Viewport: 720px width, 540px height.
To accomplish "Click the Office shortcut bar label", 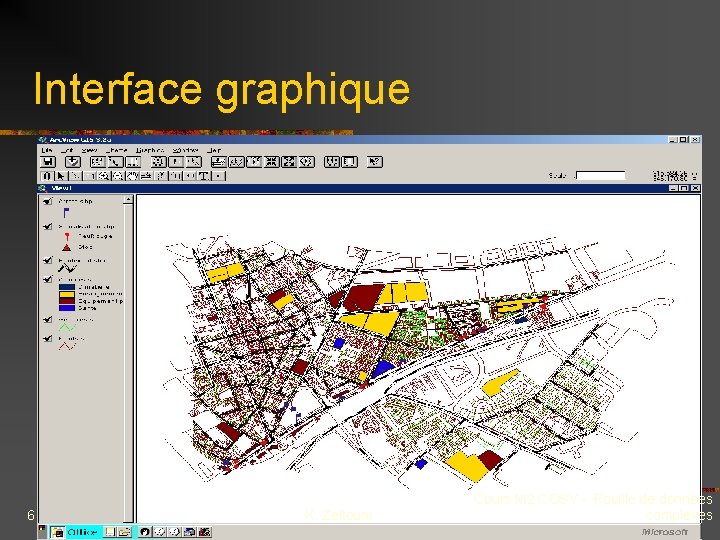I will [x=82, y=532].
